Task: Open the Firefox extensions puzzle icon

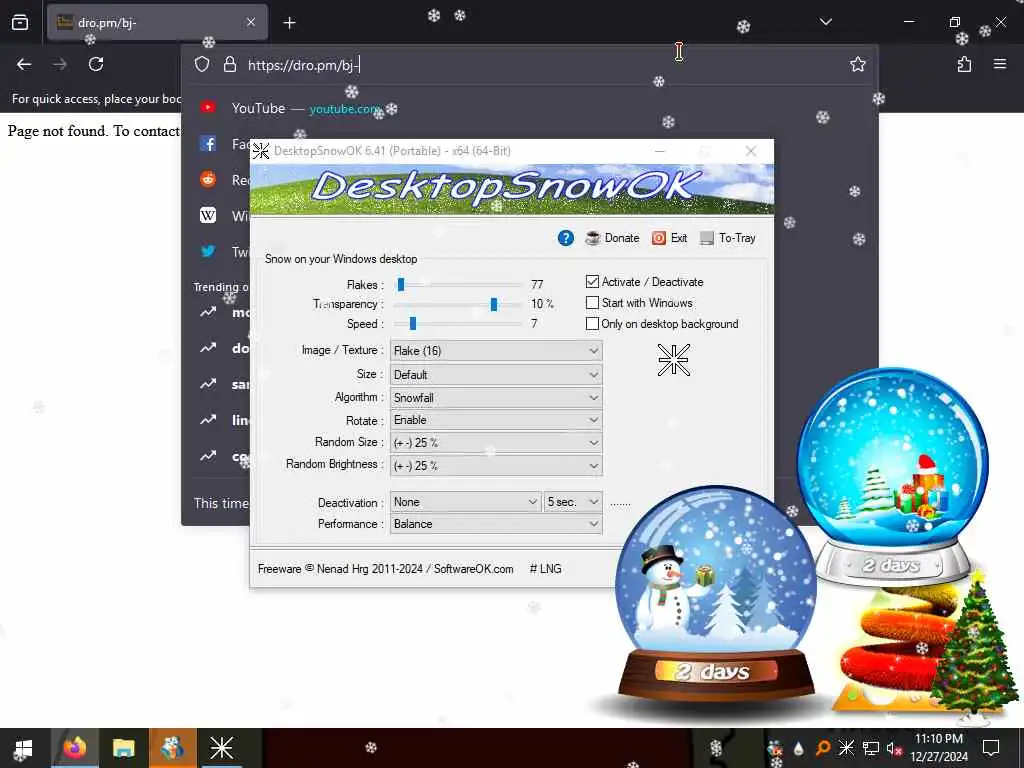Action: coord(964,64)
